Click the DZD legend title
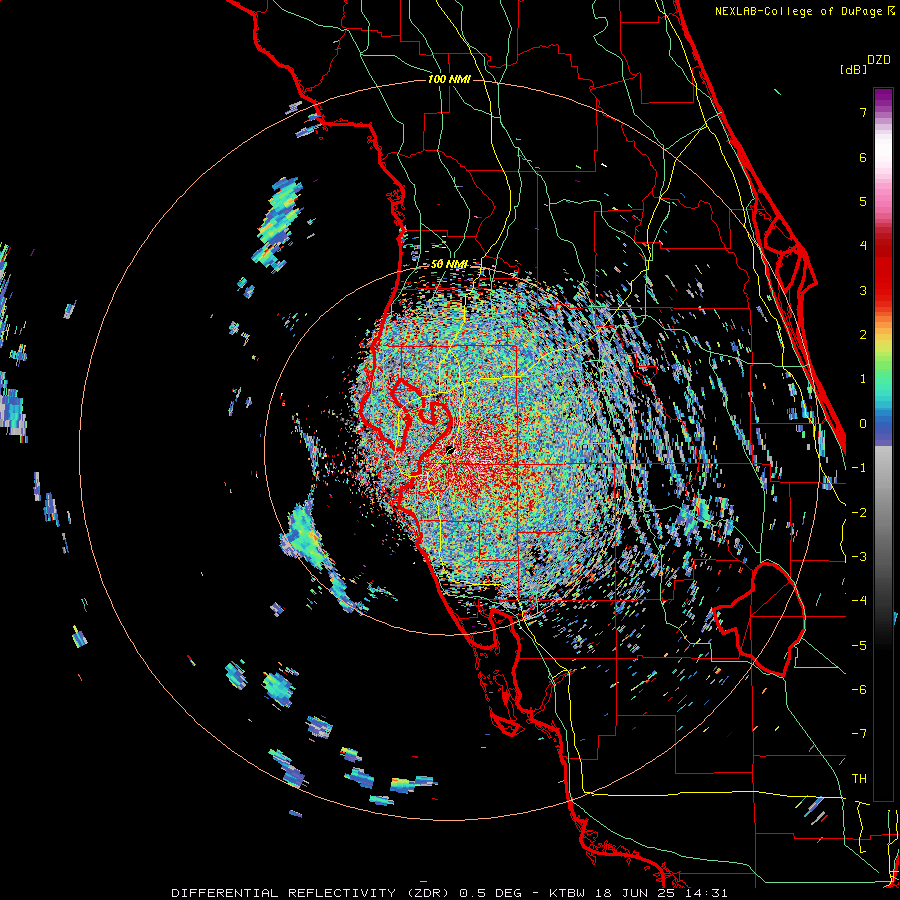This screenshot has width=900, height=900. pos(879,60)
